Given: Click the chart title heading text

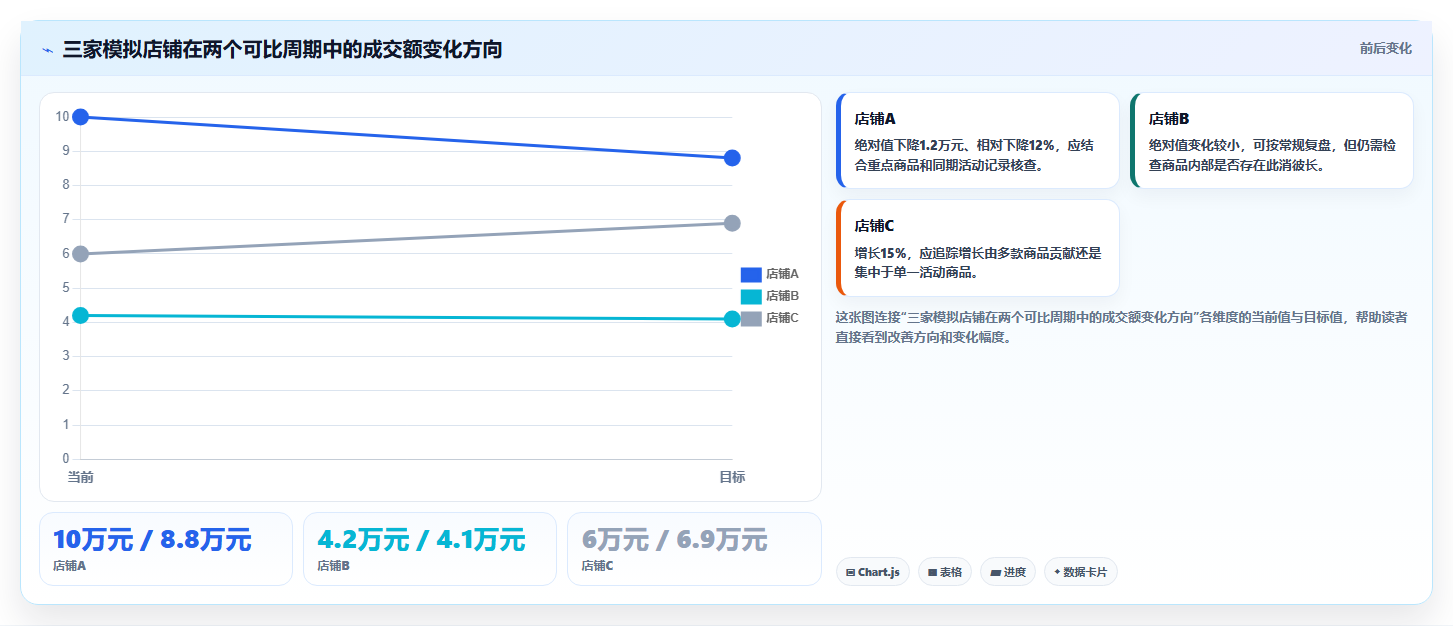Looking at the screenshot, I should (x=282, y=49).
